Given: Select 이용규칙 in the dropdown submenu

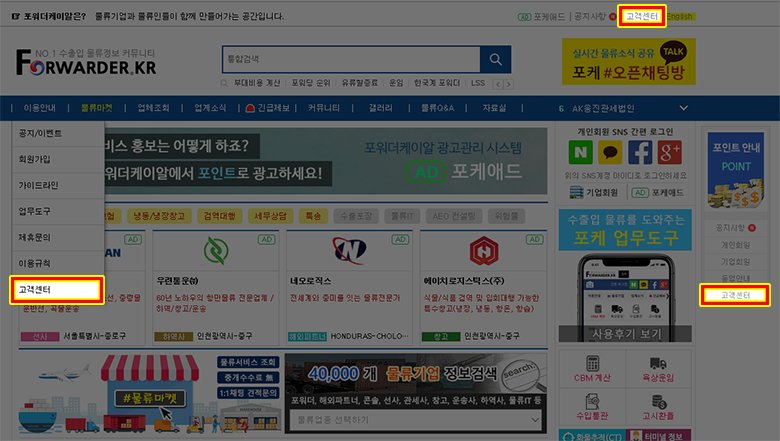Looking at the screenshot, I should [x=58, y=263].
